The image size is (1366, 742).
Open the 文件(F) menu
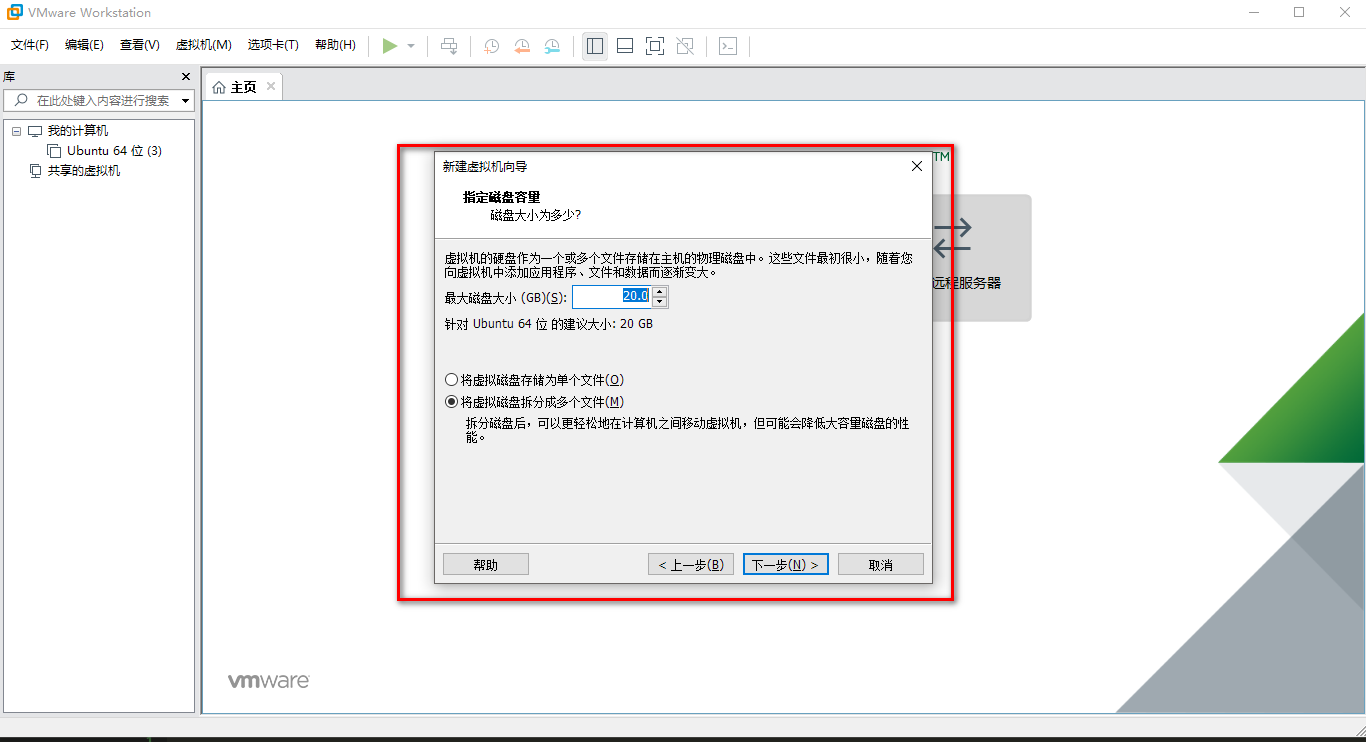pos(30,45)
